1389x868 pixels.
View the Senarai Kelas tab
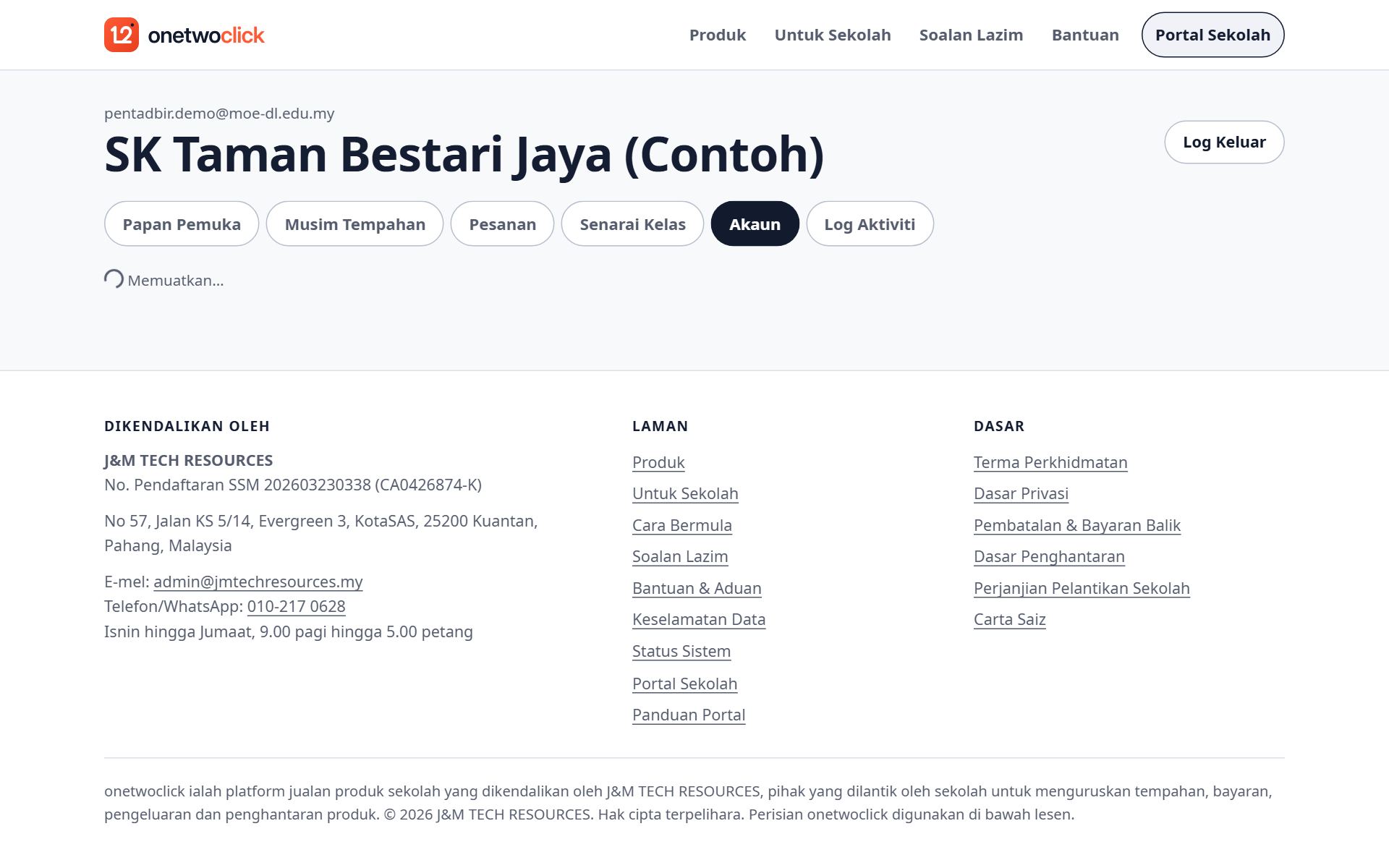pos(632,224)
